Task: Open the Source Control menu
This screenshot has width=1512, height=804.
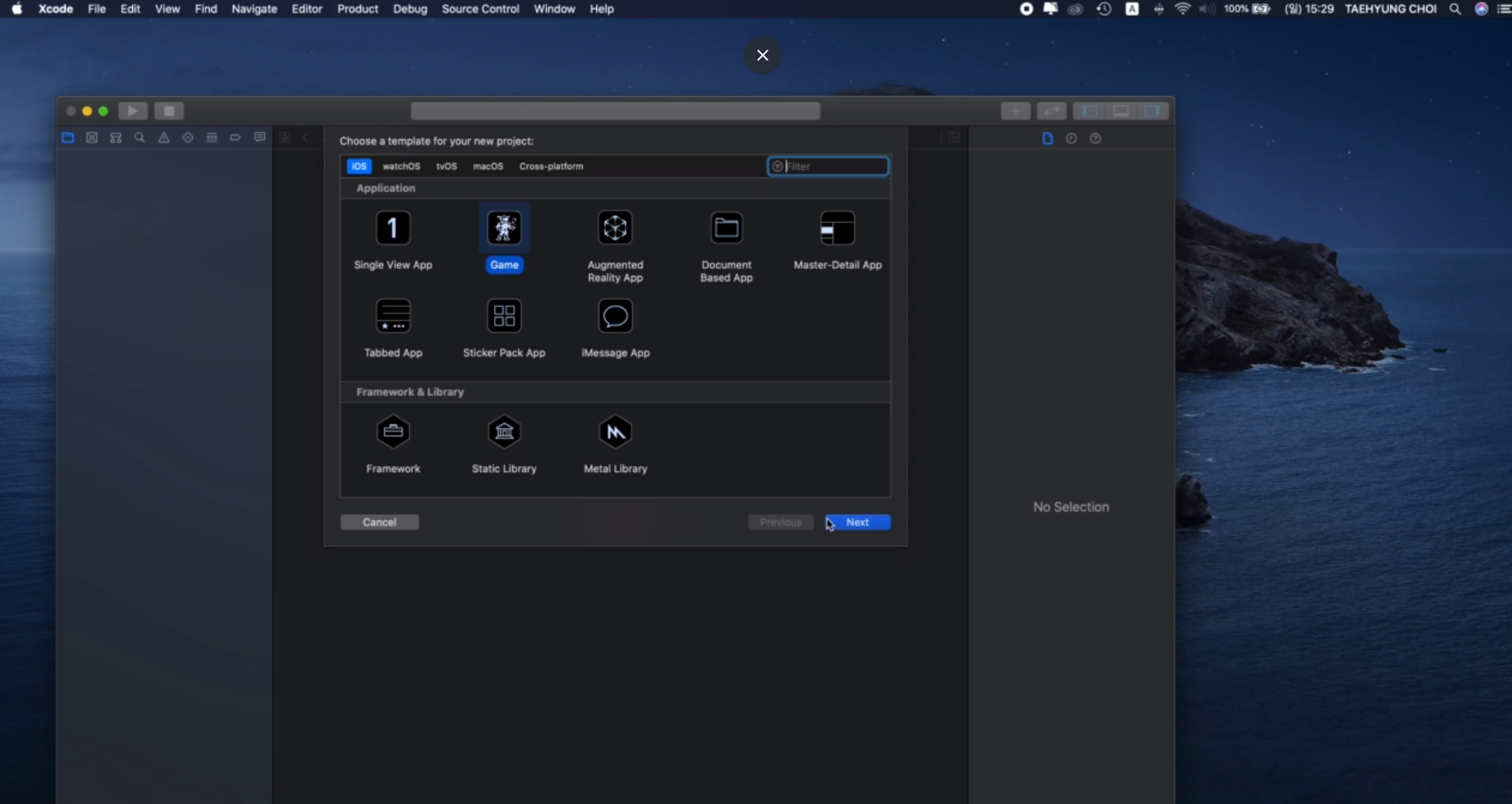Action: coord(480,9)
